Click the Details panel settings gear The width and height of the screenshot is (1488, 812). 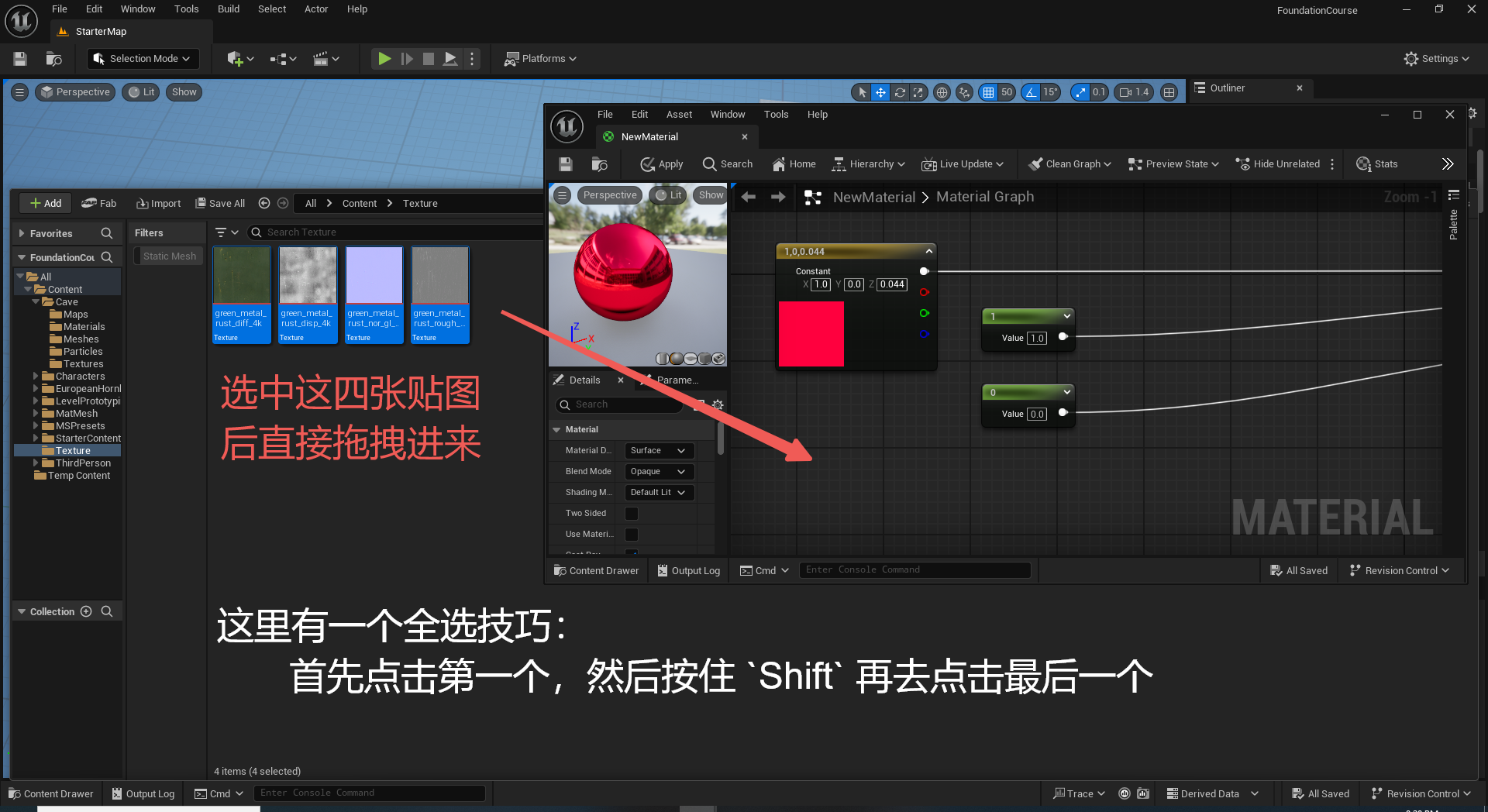(x=718, y=404)
